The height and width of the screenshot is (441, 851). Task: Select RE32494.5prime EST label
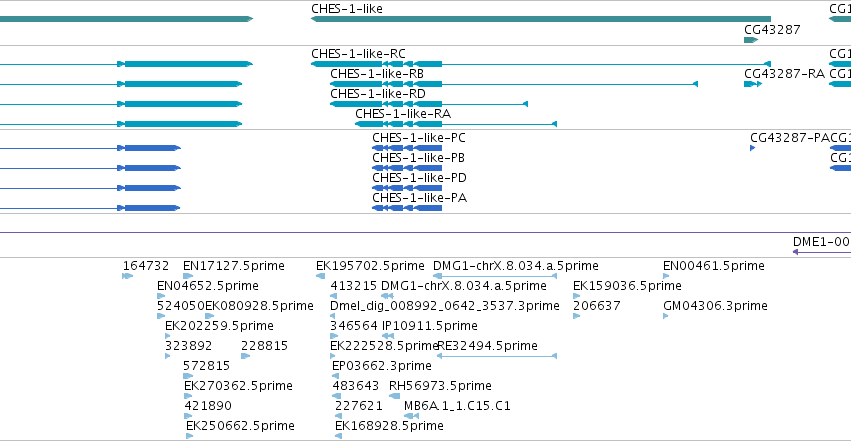487,346
